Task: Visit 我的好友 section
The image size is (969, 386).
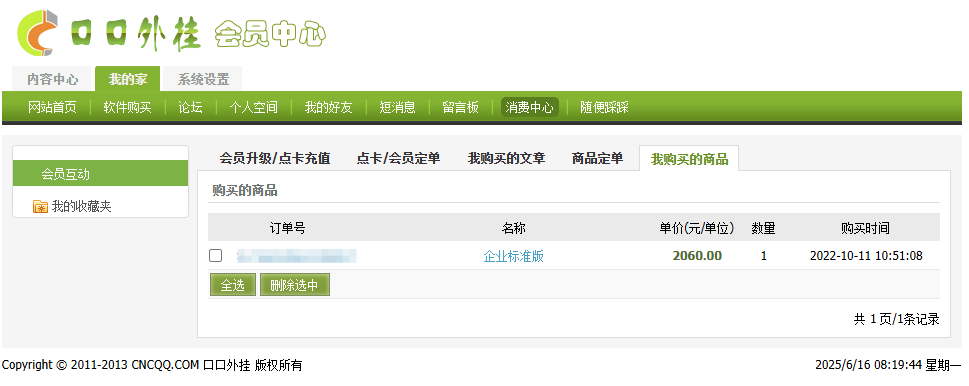Action: click(328, 107)
